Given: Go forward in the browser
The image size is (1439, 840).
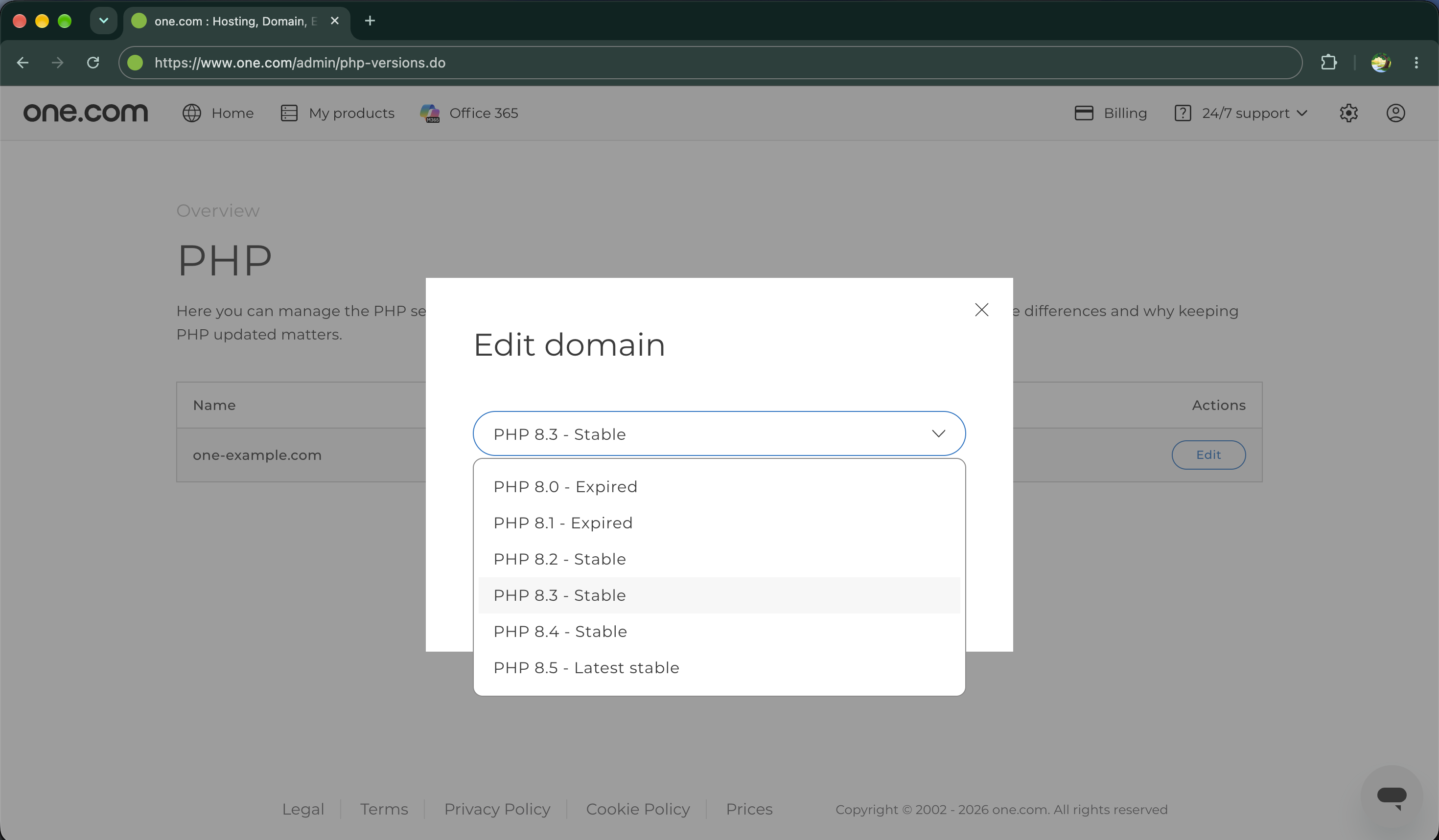Looking at the screenshot, I should (x=58, y=62).
